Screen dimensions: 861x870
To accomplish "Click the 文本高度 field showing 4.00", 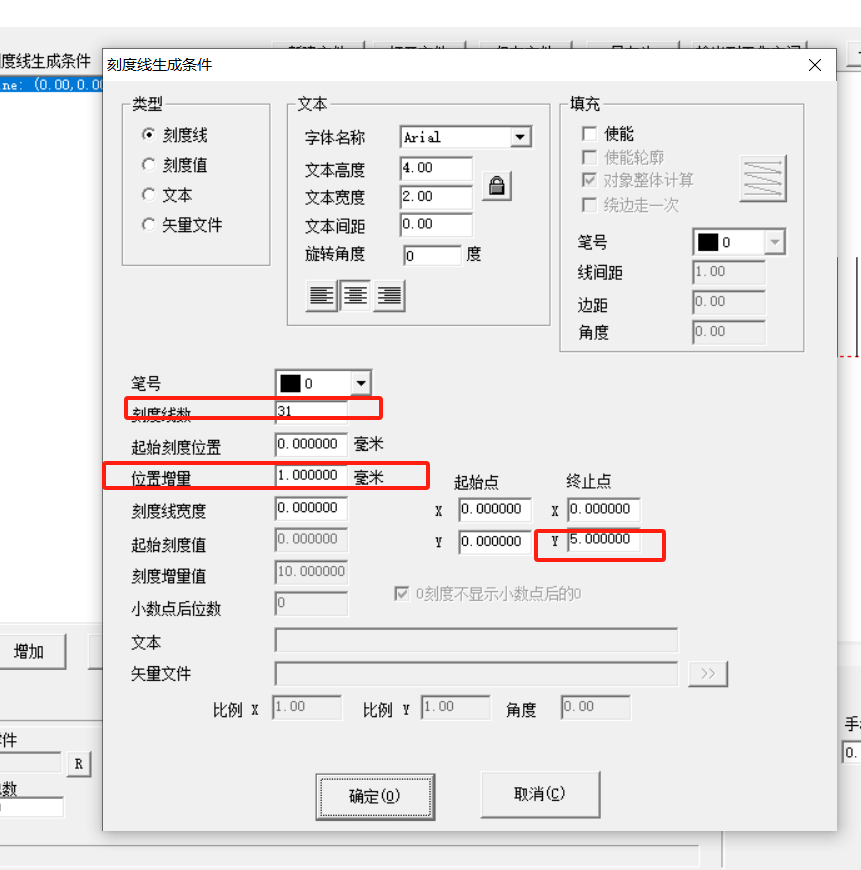I will tap(436, 168).
